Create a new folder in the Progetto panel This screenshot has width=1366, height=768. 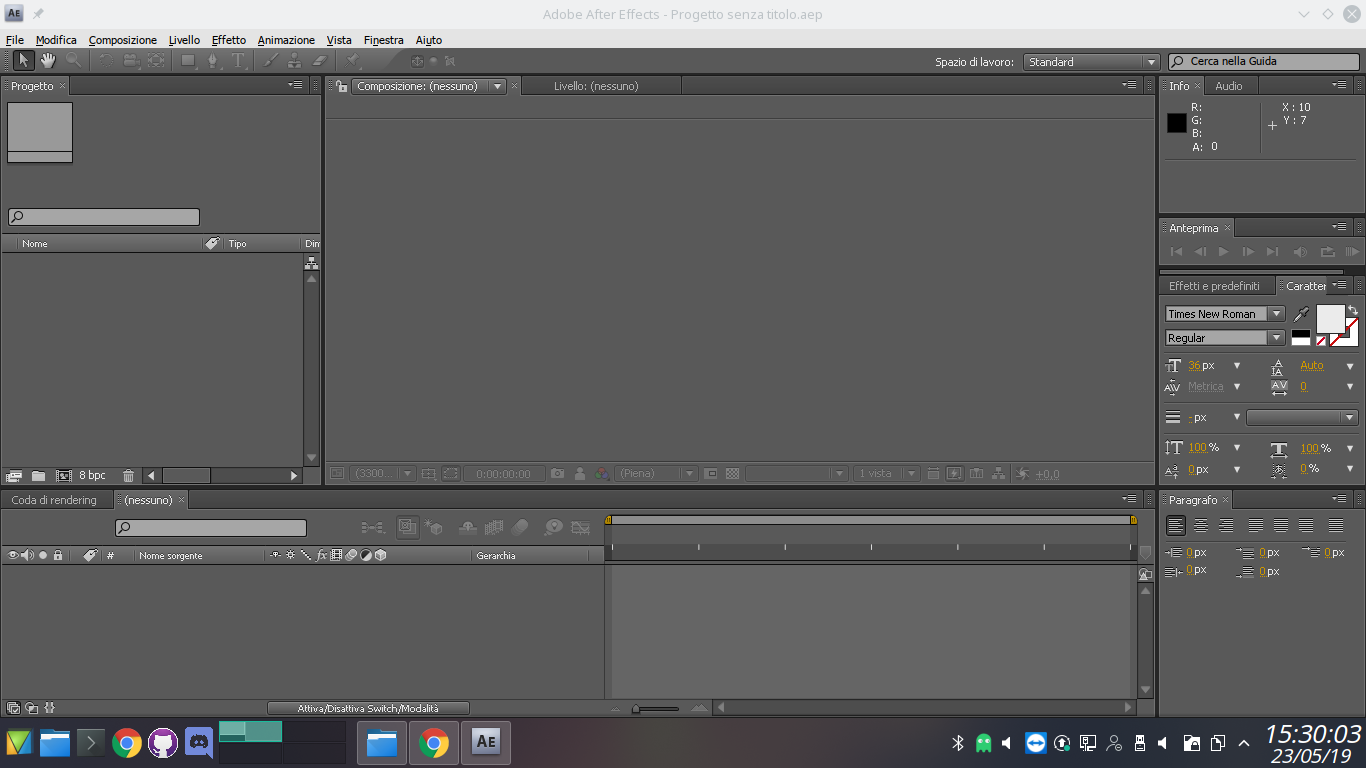pyautogui.click(x=38, y=476)
